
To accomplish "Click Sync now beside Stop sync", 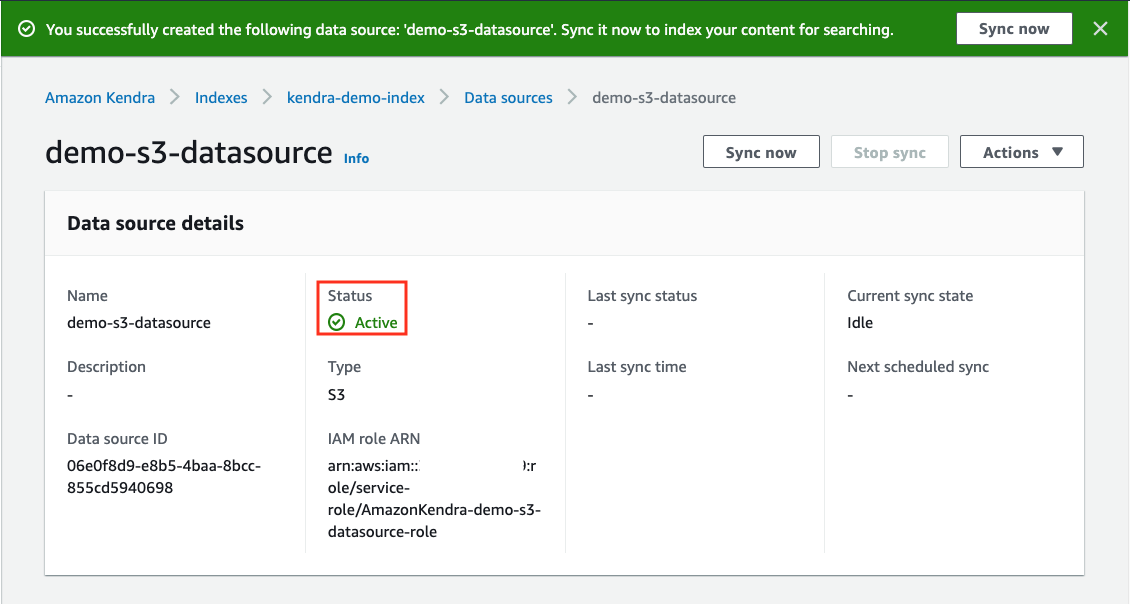I will (761, 152).
